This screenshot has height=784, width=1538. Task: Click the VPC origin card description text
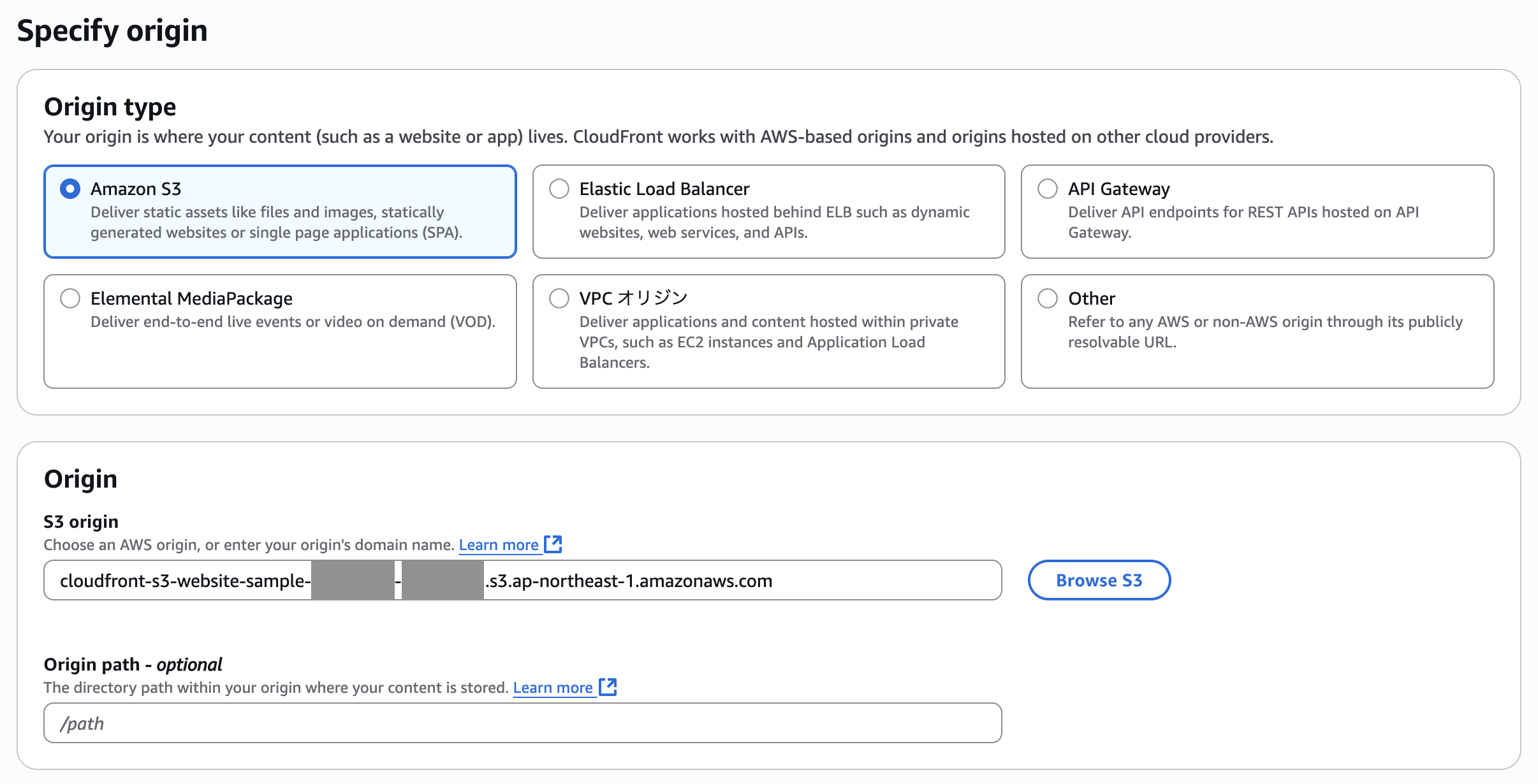point(768,342)
